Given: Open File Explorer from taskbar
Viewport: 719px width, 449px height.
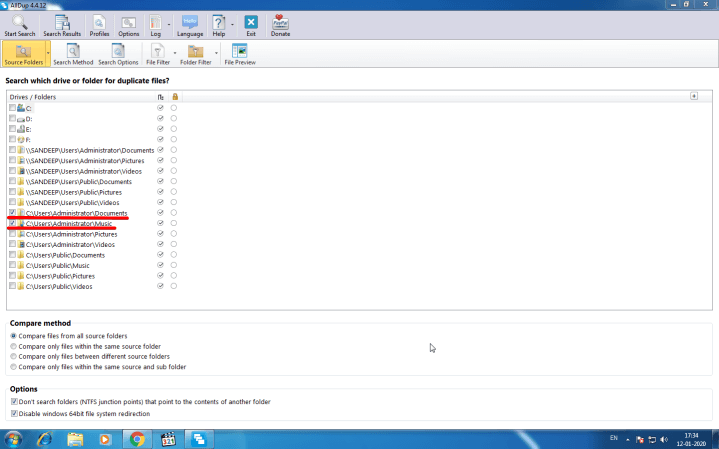Looking at the screenshot, I should [x=75, y=439].
